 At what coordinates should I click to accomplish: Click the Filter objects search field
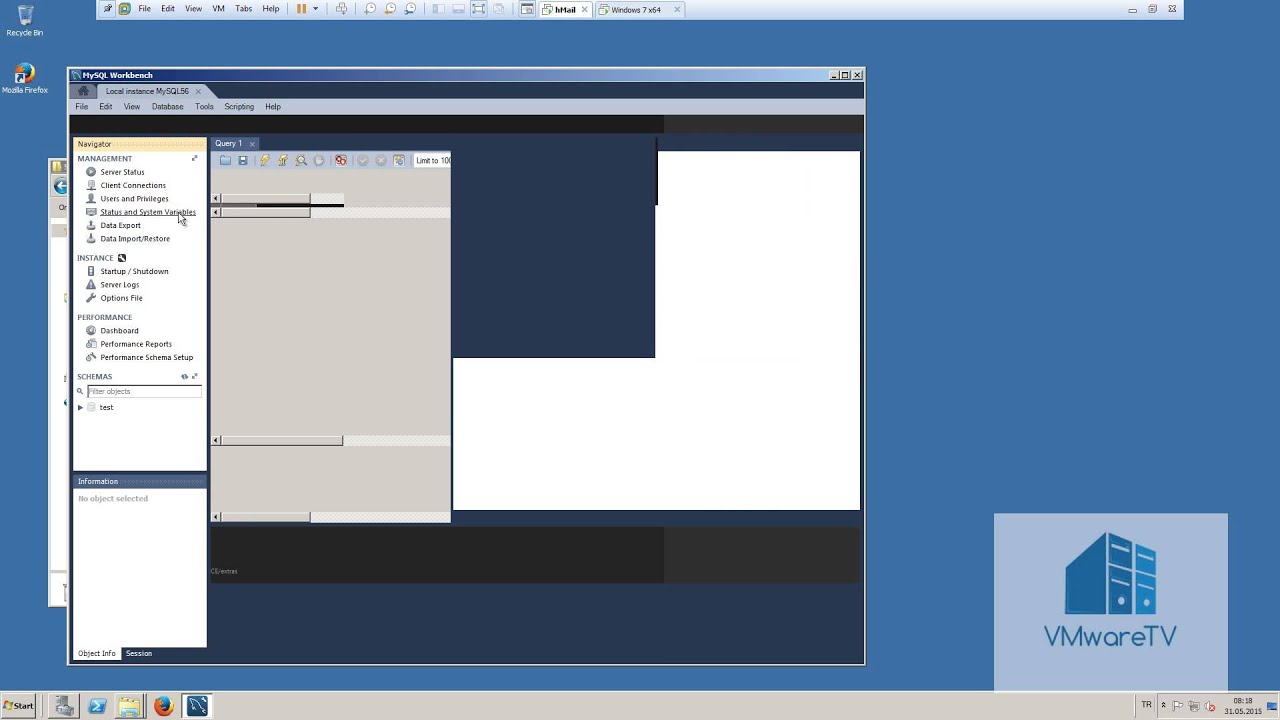144,391
